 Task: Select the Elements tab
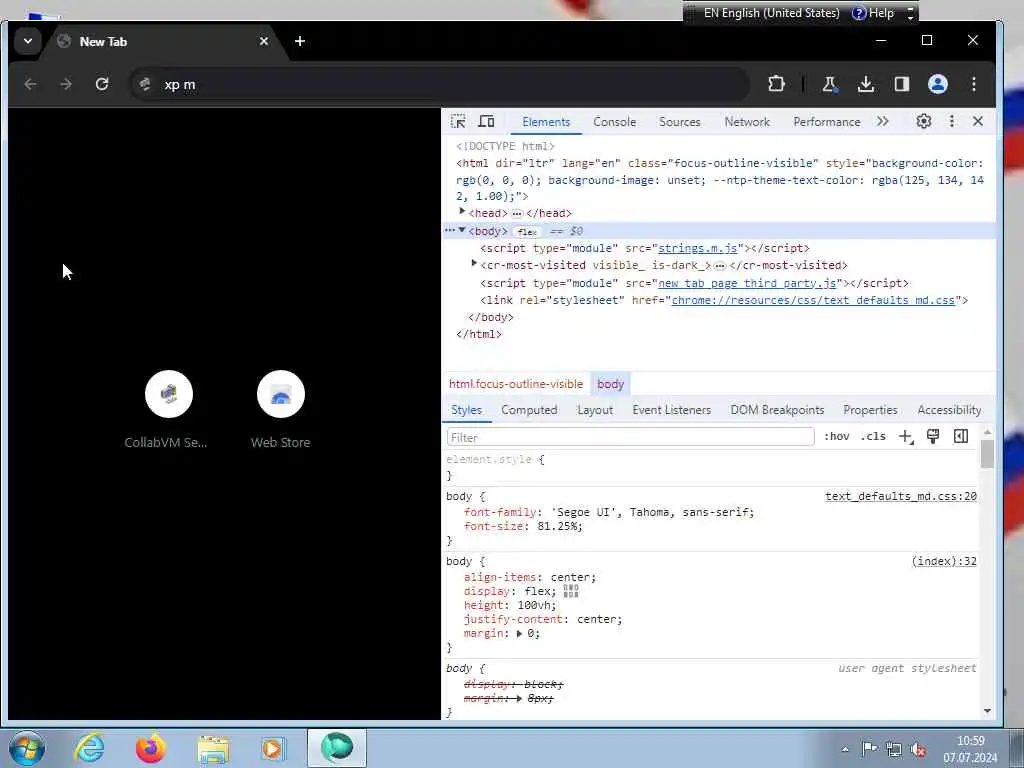tap(546, 121)
